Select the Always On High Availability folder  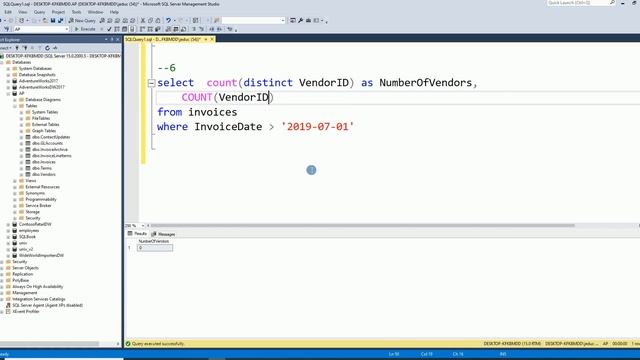coord(38,287)
